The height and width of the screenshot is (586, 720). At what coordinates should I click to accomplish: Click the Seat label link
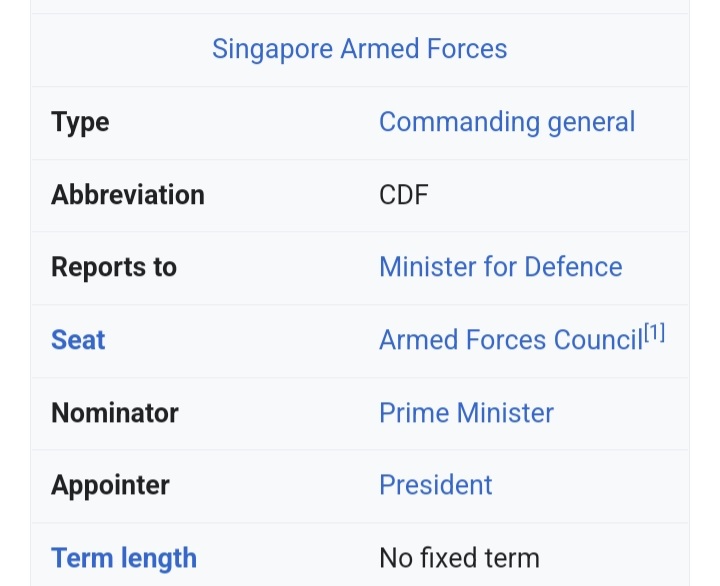(x=78, y=340)
